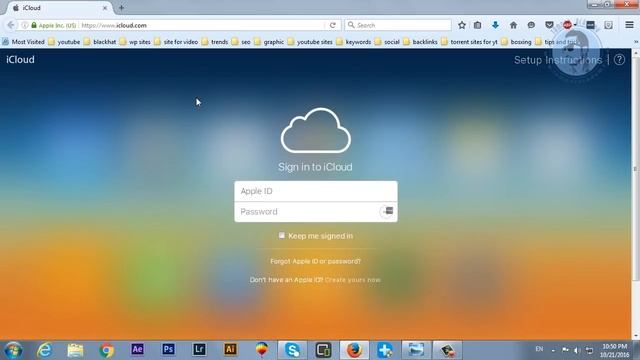Click the iCloud logo text at top left
Screen dimensions: 640x360
coord(20,60)
